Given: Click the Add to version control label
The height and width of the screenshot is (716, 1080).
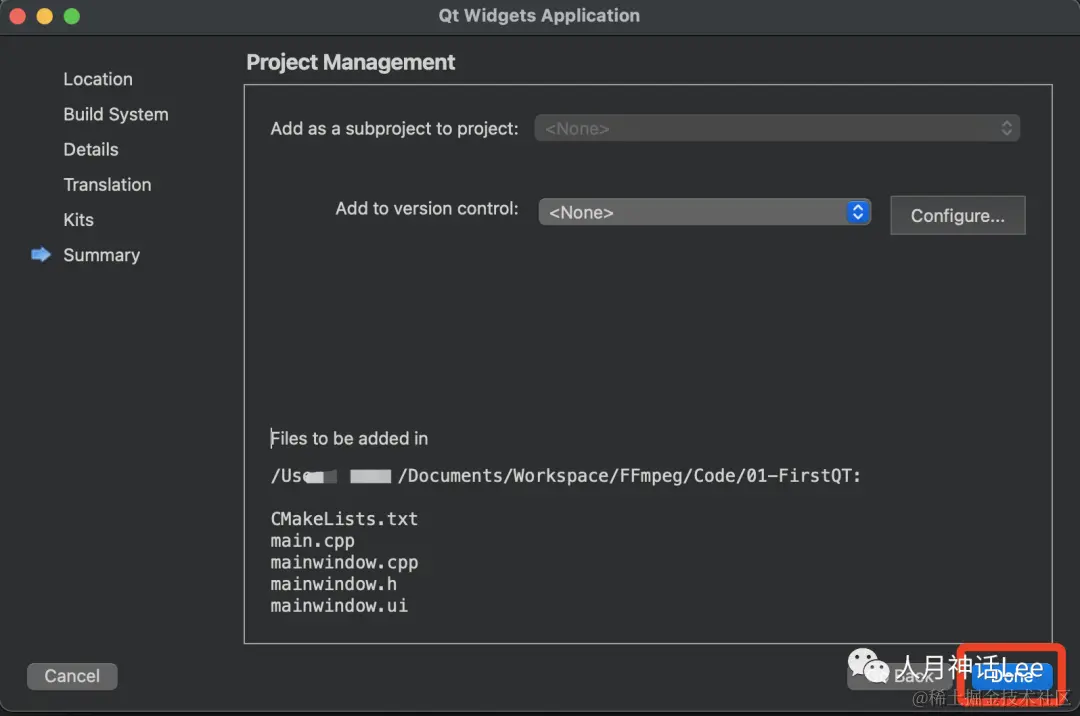Looking at the screenshot, I should click(x=427, y=209).
